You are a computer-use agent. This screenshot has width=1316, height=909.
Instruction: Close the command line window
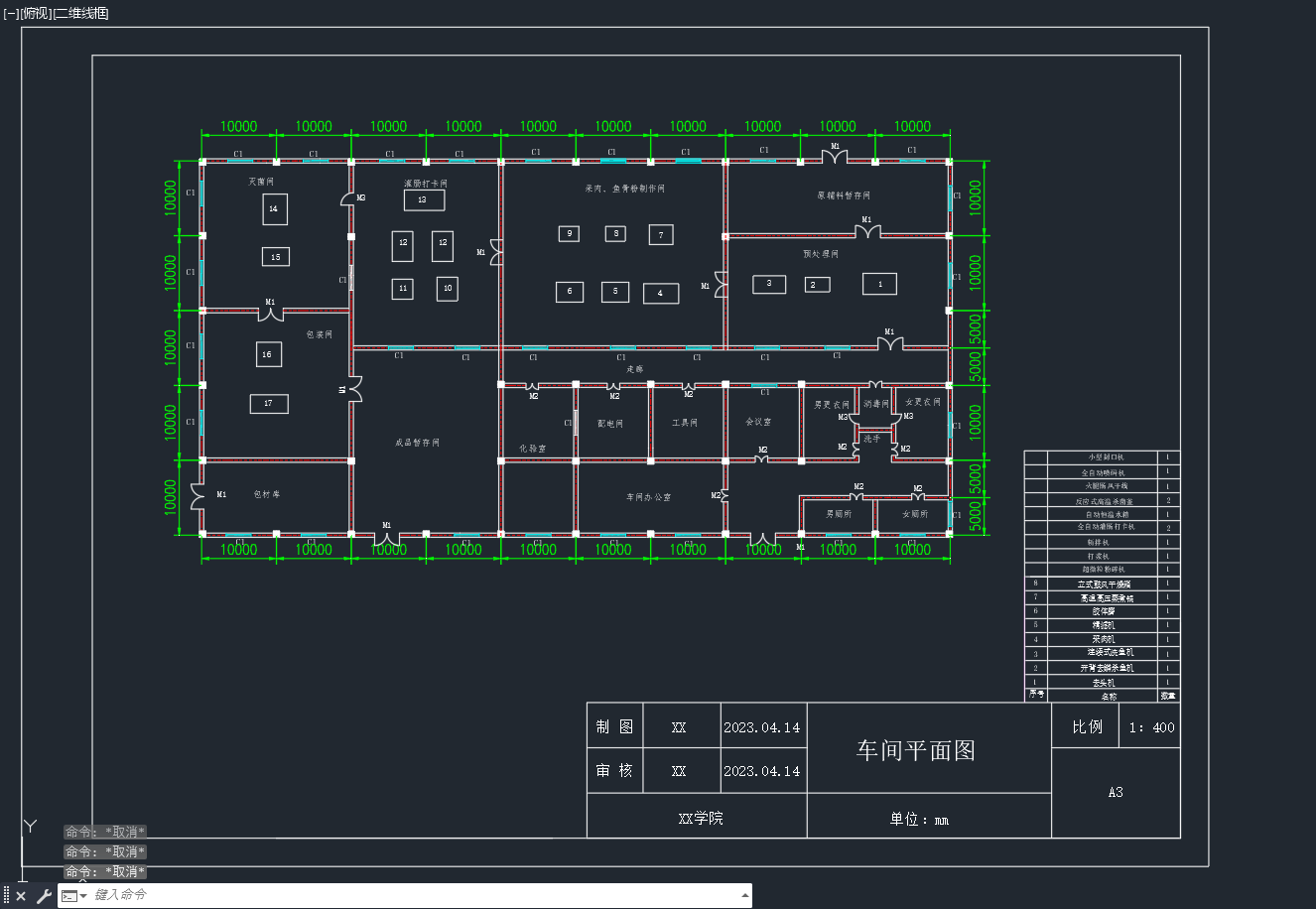click(x=21, y=896)
